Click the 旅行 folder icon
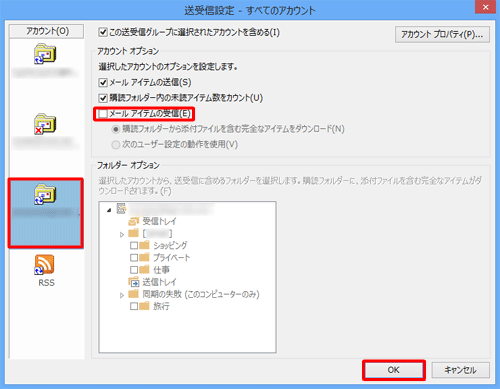 coord(144,306)
